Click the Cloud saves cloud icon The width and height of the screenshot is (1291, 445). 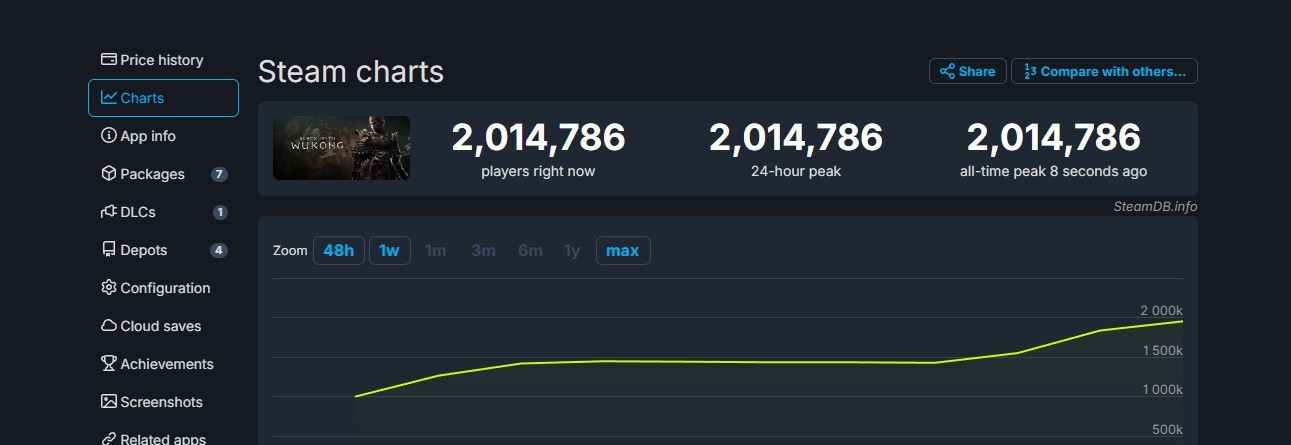[x=109, y=326]
